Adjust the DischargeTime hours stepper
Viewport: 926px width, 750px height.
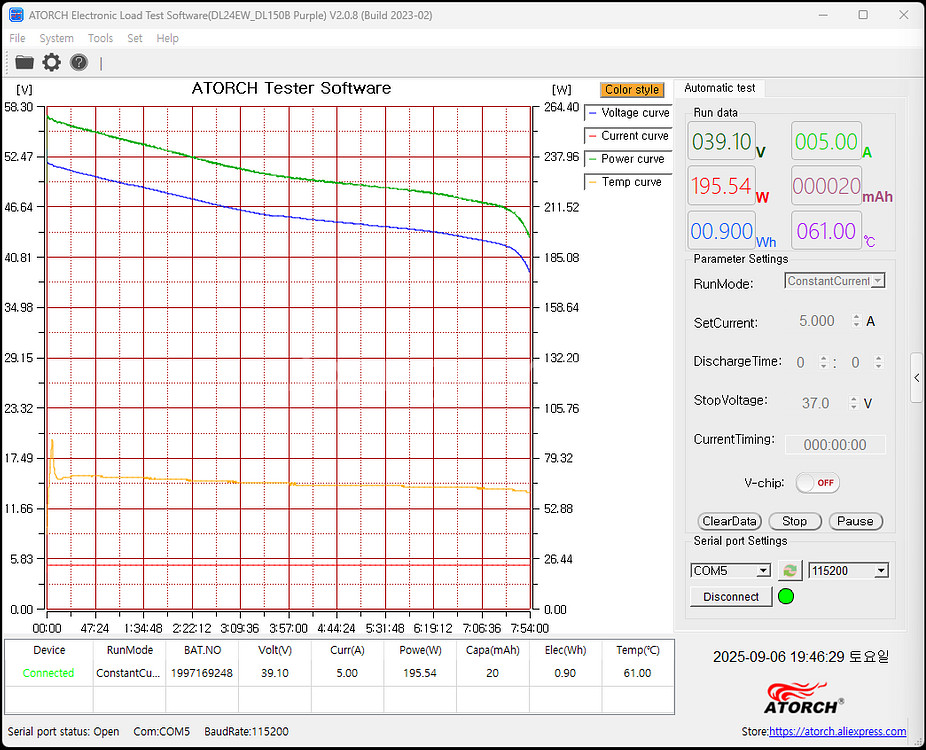click(823, 362)
